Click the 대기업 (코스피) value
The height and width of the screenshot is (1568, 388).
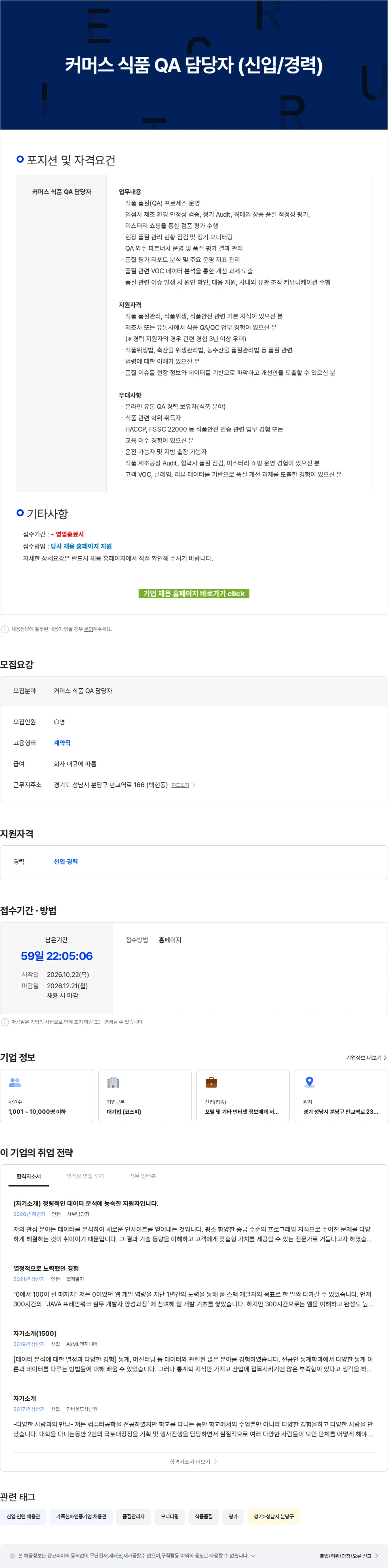point(124,1112)
